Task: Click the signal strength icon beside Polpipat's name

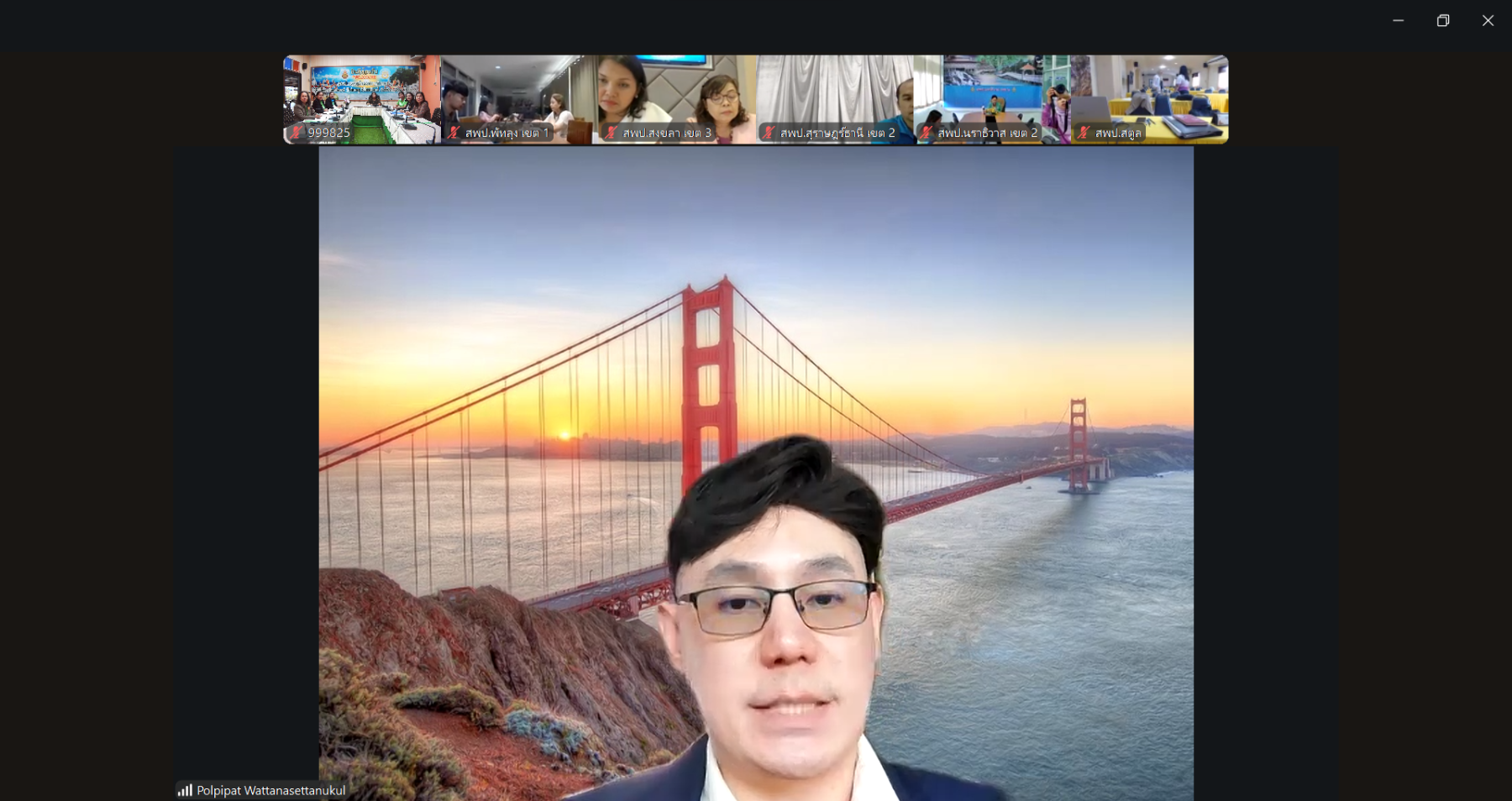Action: coord(185,790)
